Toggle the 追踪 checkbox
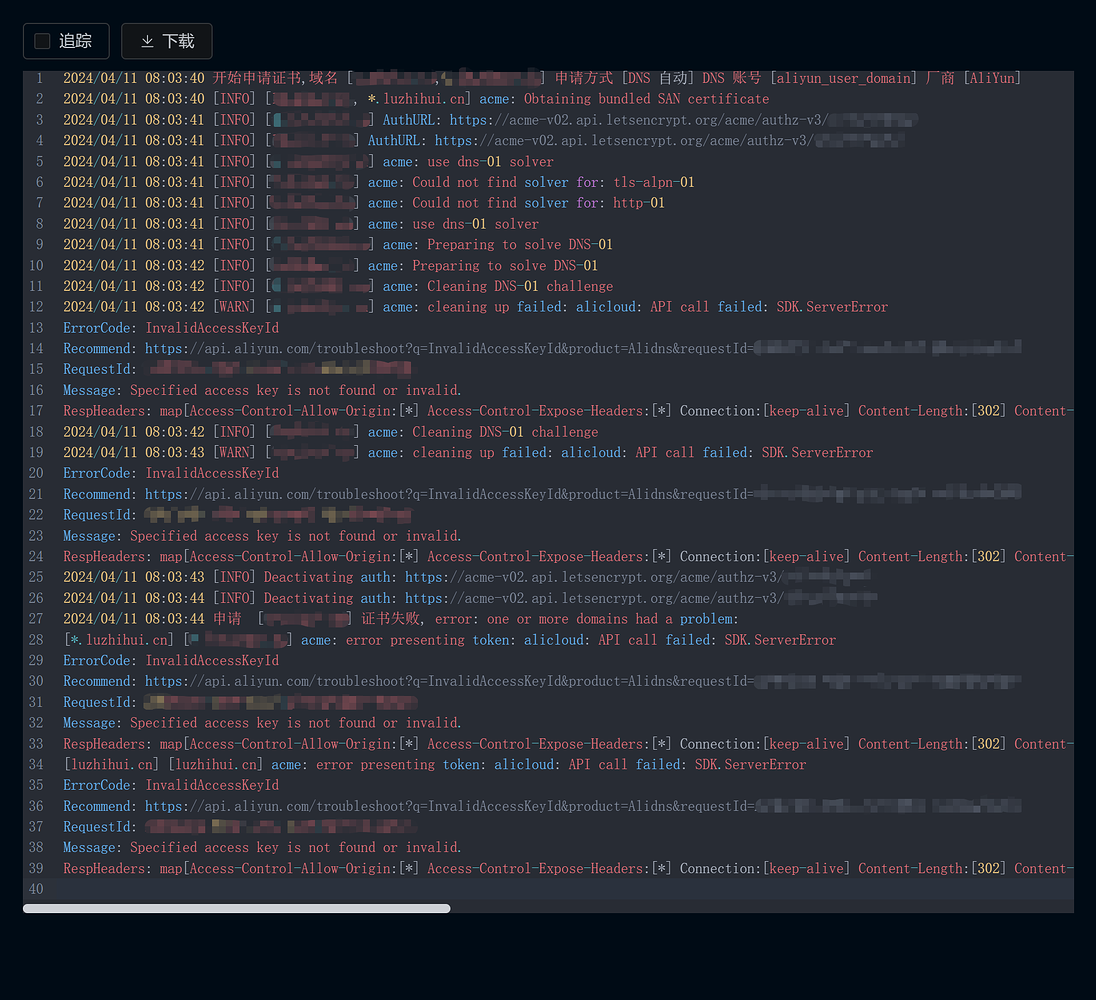 tap(42, 41)
